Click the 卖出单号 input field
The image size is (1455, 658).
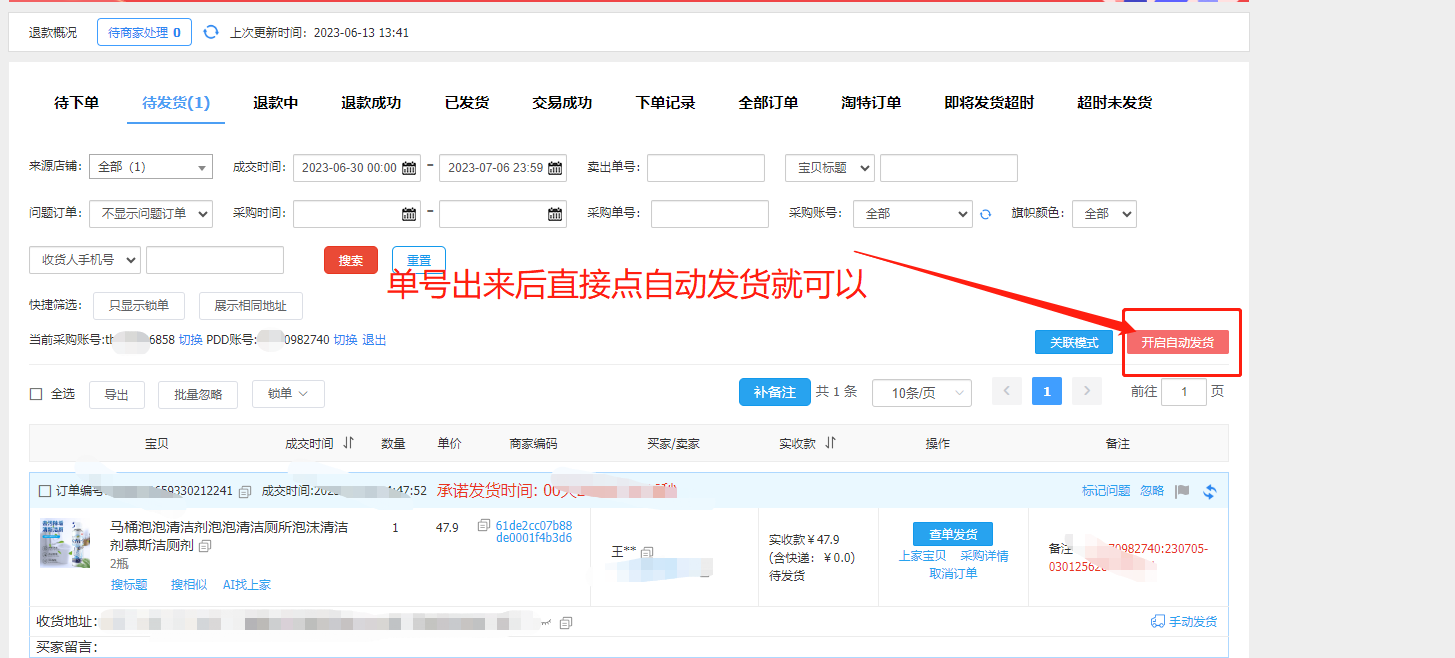pyautogui.click(x=705, y=168)
